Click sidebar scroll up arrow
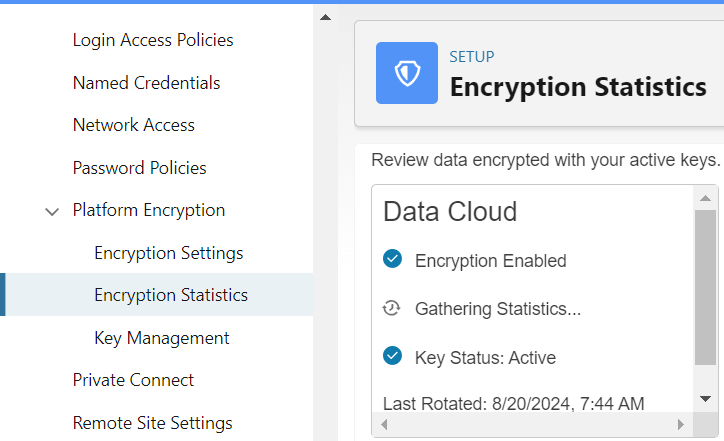Viewport: 724px width, 441px height. [326, 18]
